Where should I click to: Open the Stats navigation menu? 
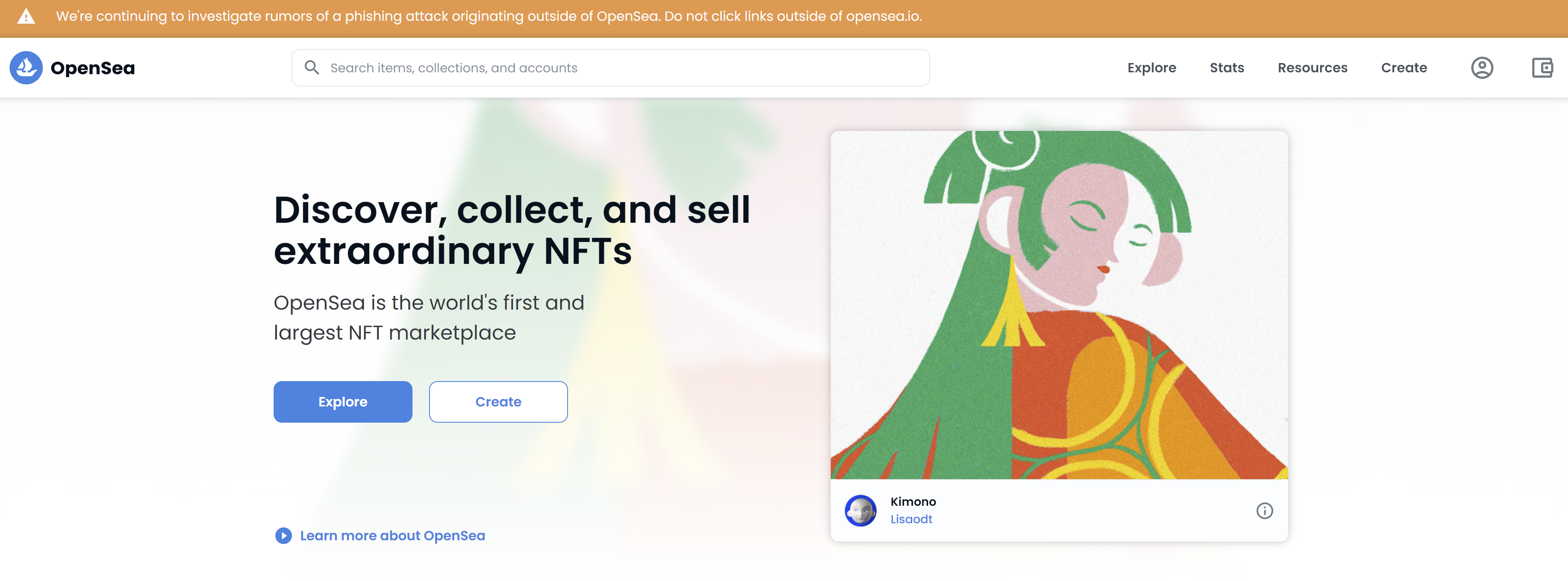tap(1227, 67)
